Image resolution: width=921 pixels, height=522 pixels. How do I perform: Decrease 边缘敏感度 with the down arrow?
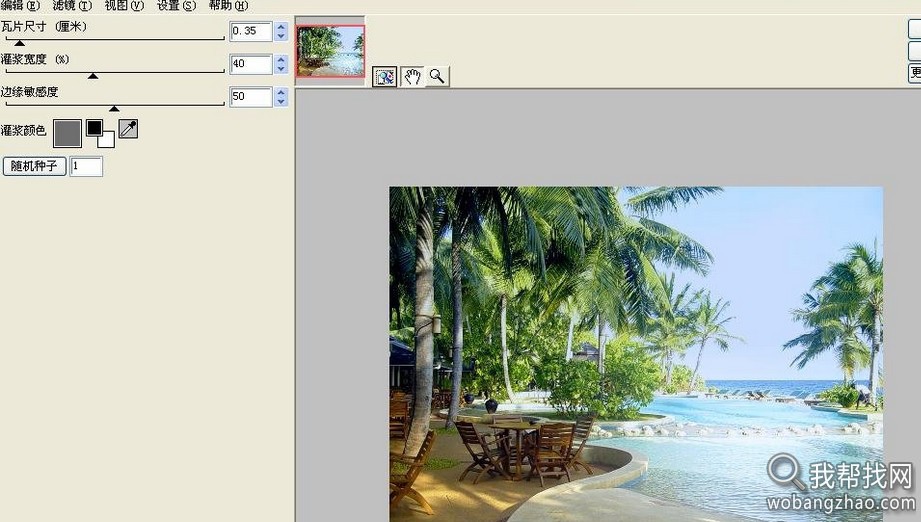pos(281,102)
